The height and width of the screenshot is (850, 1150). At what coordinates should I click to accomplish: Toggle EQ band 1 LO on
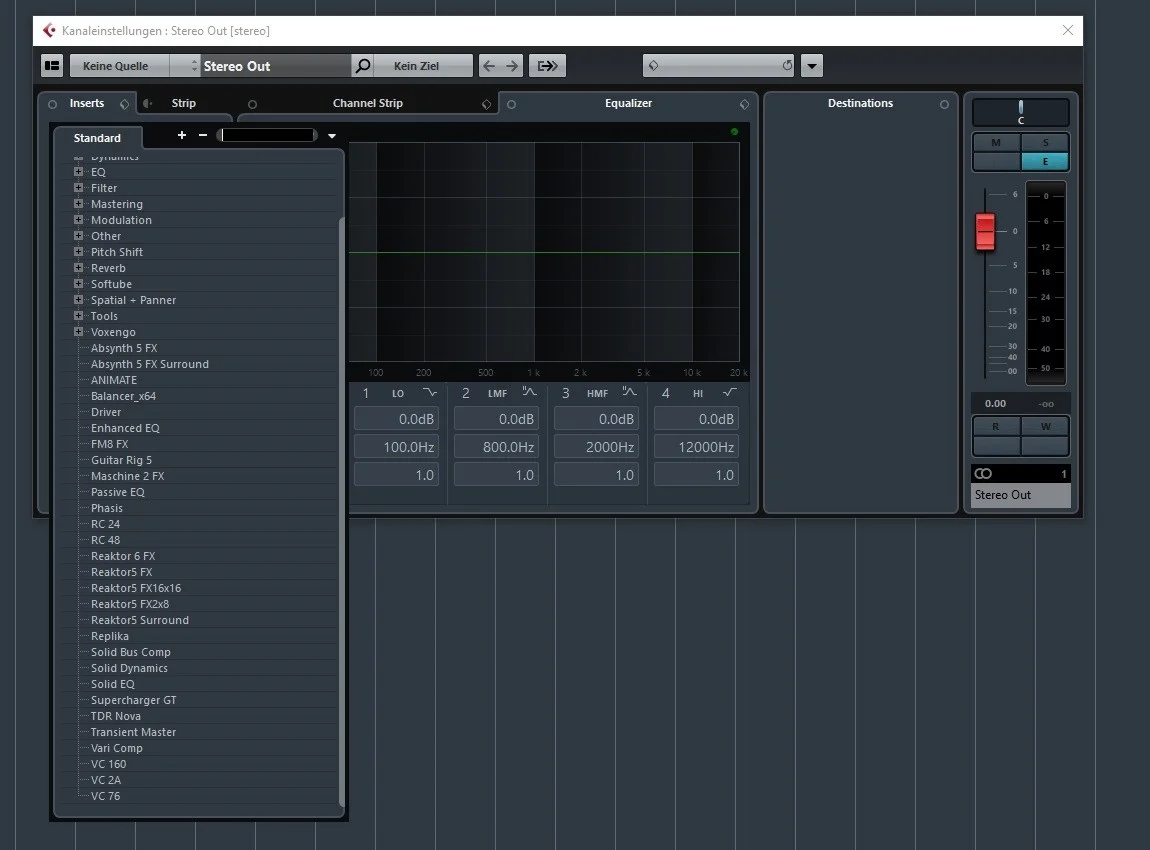pyautogui.click(x=366, y=393)
